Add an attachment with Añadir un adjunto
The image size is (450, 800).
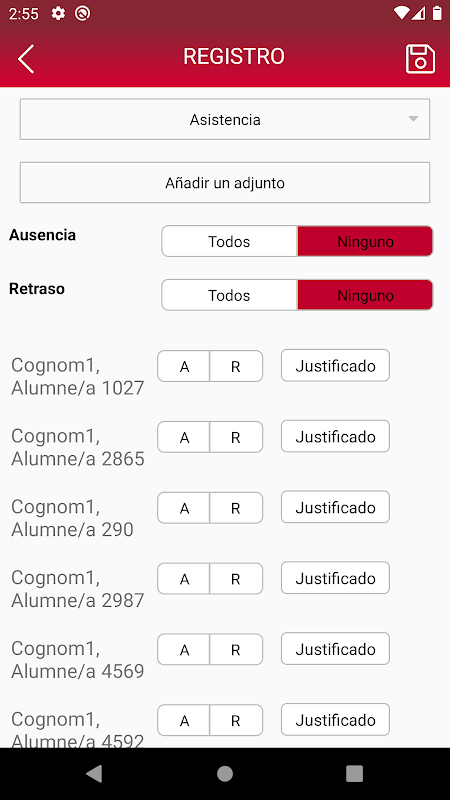pos(225,183)
